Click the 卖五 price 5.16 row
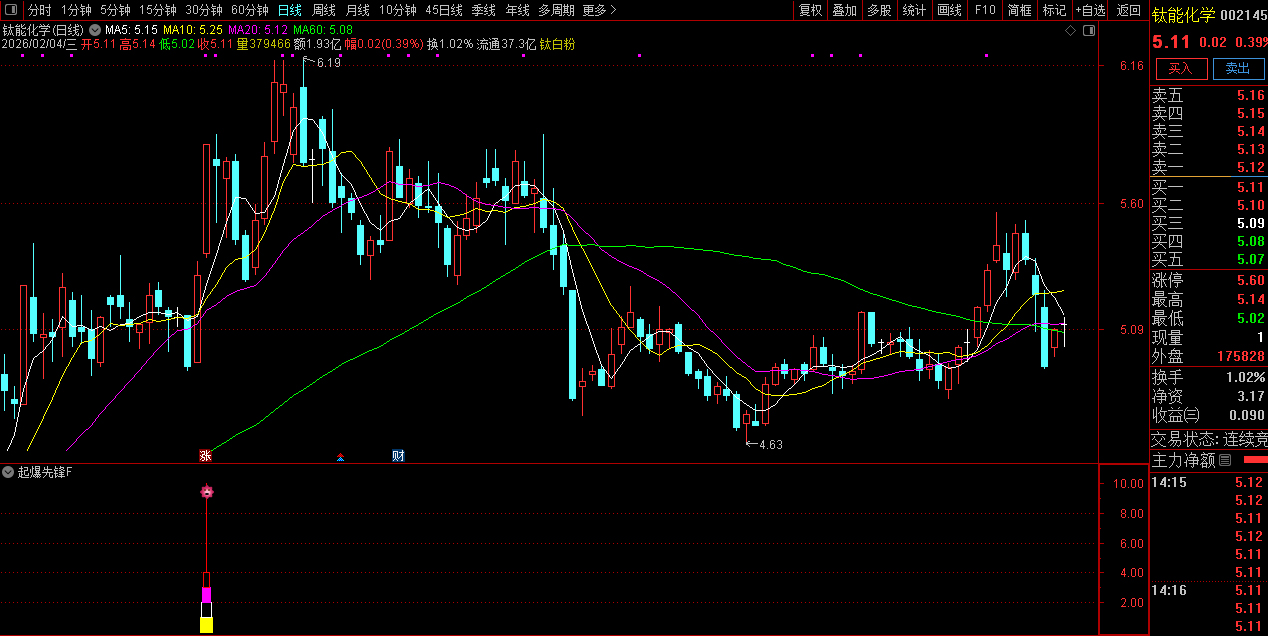 tap(1208, 96)
